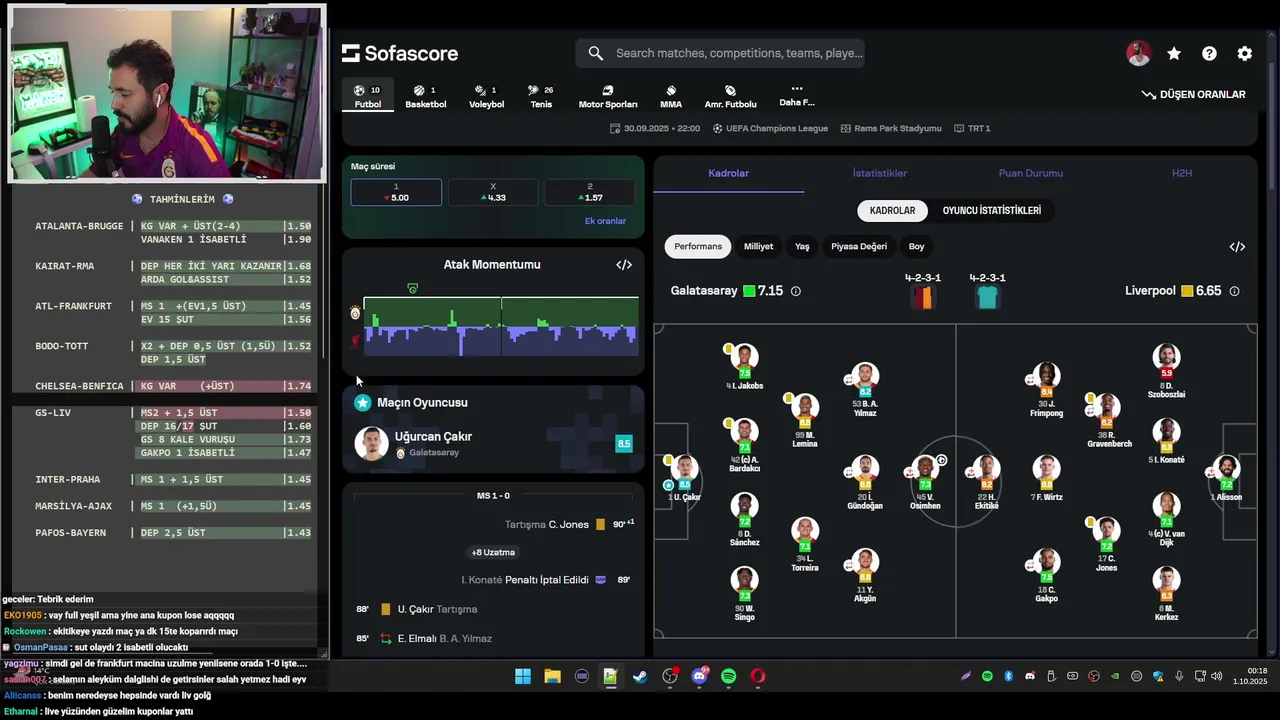This screenshot has height=720, width=1280.
Task: Click the search magnifier icon
Action: [x=596, y=53]
